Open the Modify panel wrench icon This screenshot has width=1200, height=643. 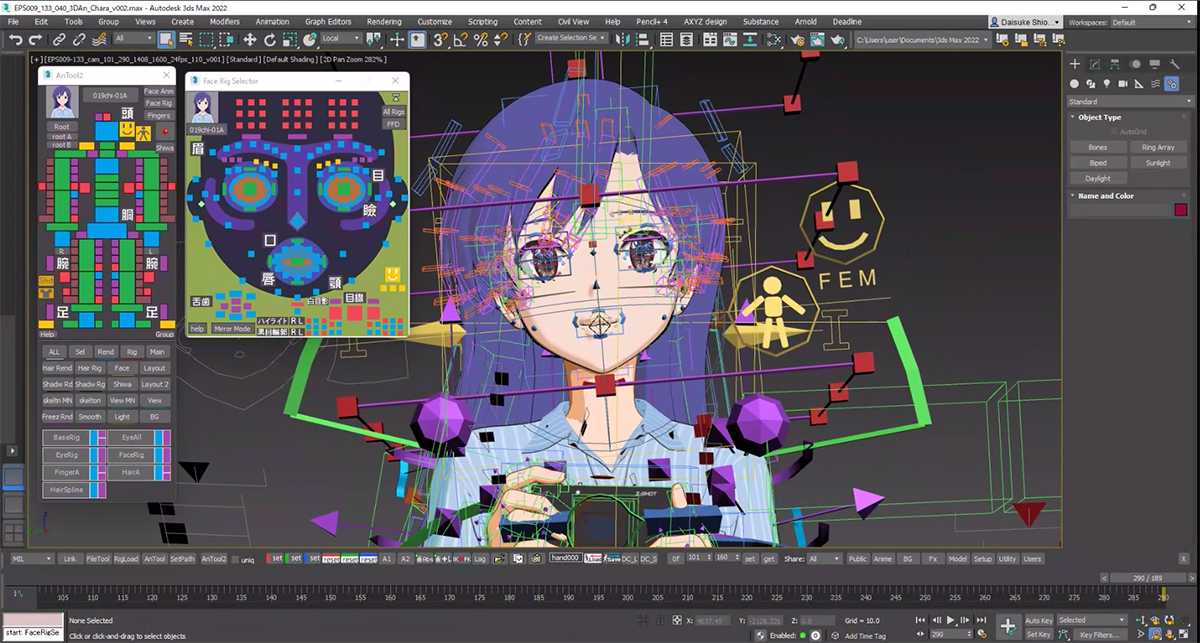(1175, 64)
